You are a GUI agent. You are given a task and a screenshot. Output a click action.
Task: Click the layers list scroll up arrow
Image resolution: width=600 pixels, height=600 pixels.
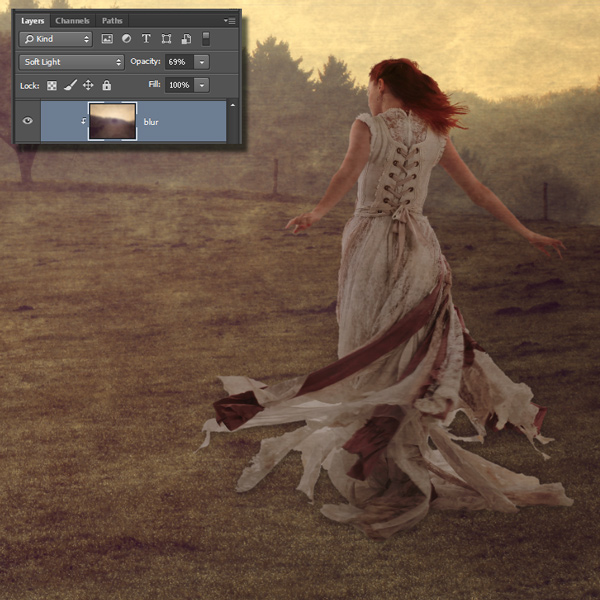tap(233, 105)
